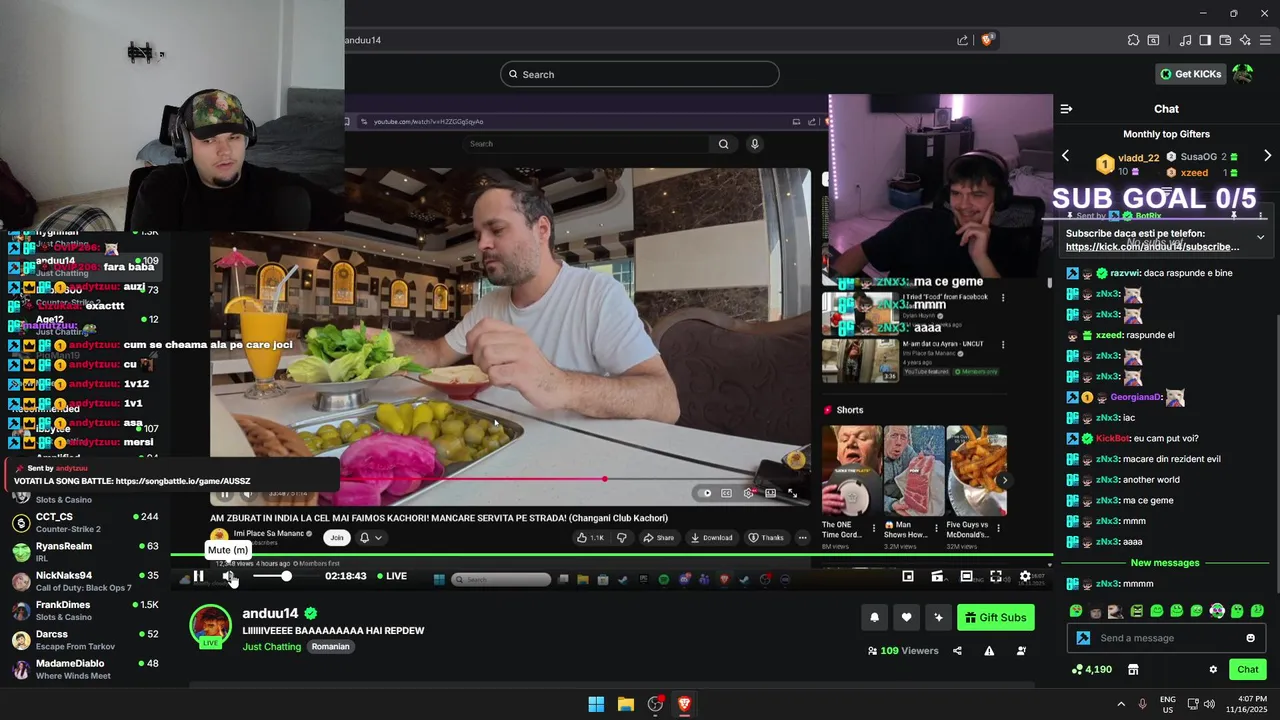The image size is (1280, 720).
Task: Select RyansRealm in recommended channels
Action: click(x=85, y=552)
